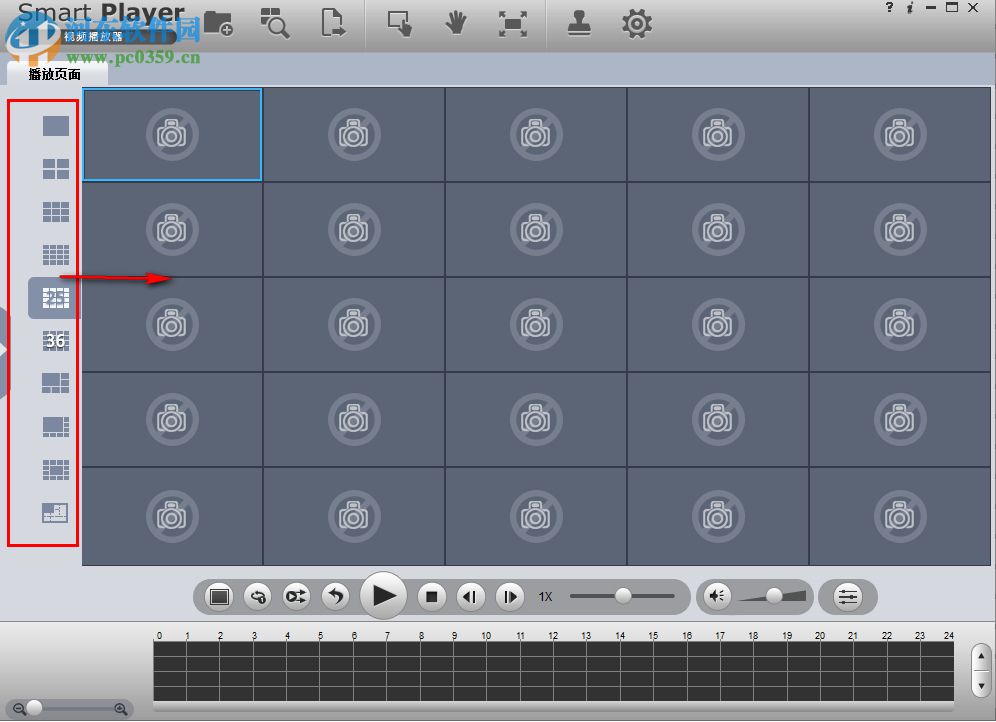Click hour 12 on the timeline
The width and height of the screenshot is (996, 722).
tap(553, 636)
